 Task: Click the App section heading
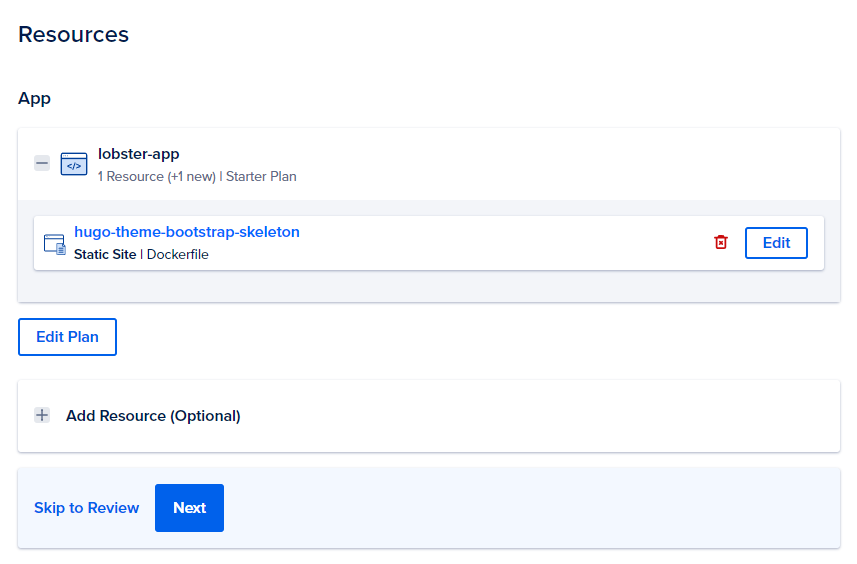coord(34,99)
